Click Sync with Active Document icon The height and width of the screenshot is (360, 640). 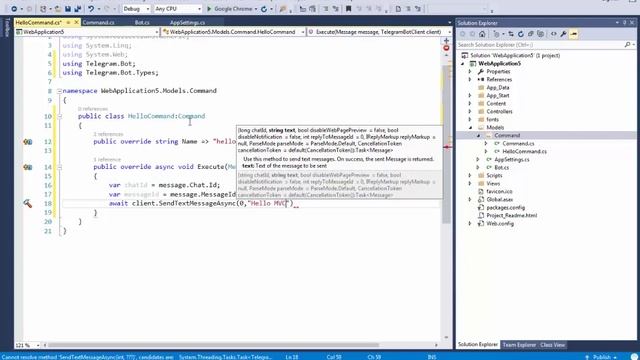tap(511, 34)
